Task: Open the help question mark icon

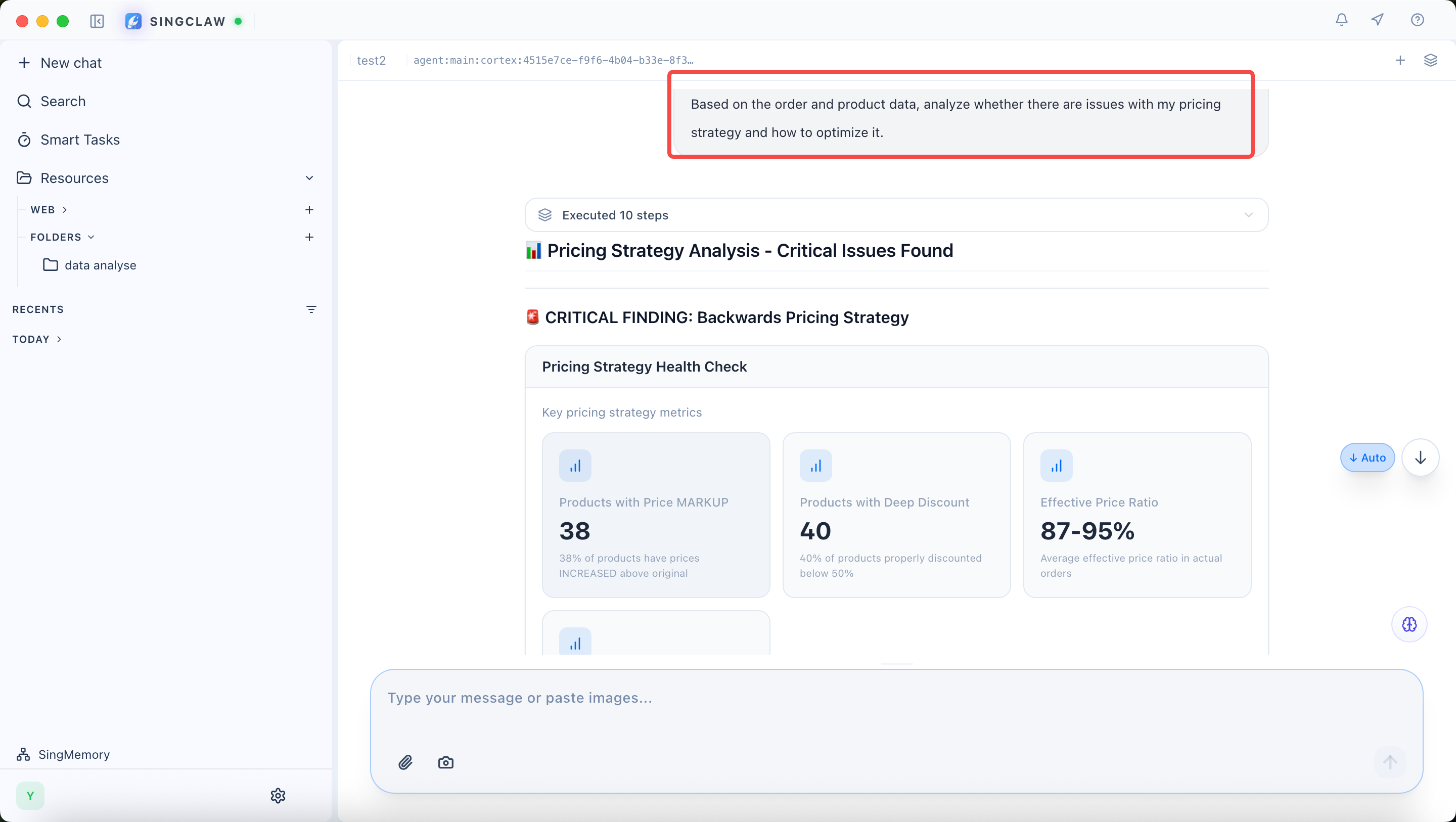Action: [1417, 20]
